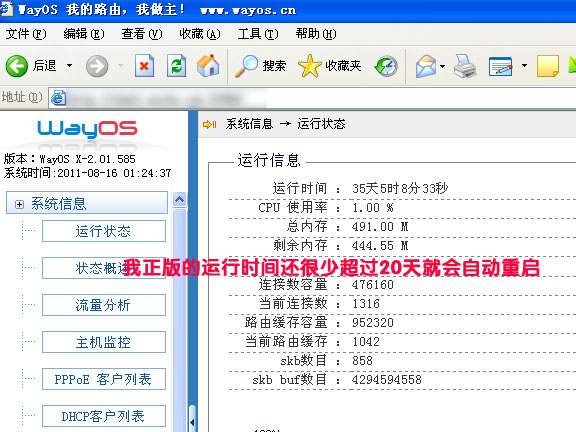
Task: Open the 状态概述 sidebar button
Action: pos(104,268)
